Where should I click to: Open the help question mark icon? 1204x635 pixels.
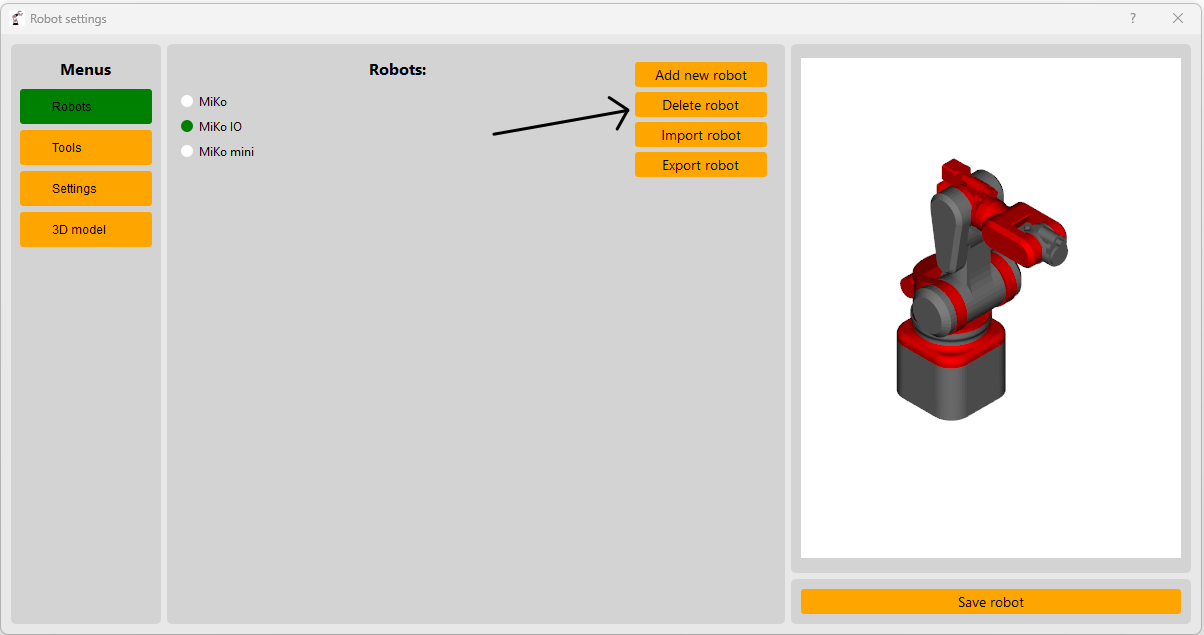pyautogui.click(x=1132, y=18)
